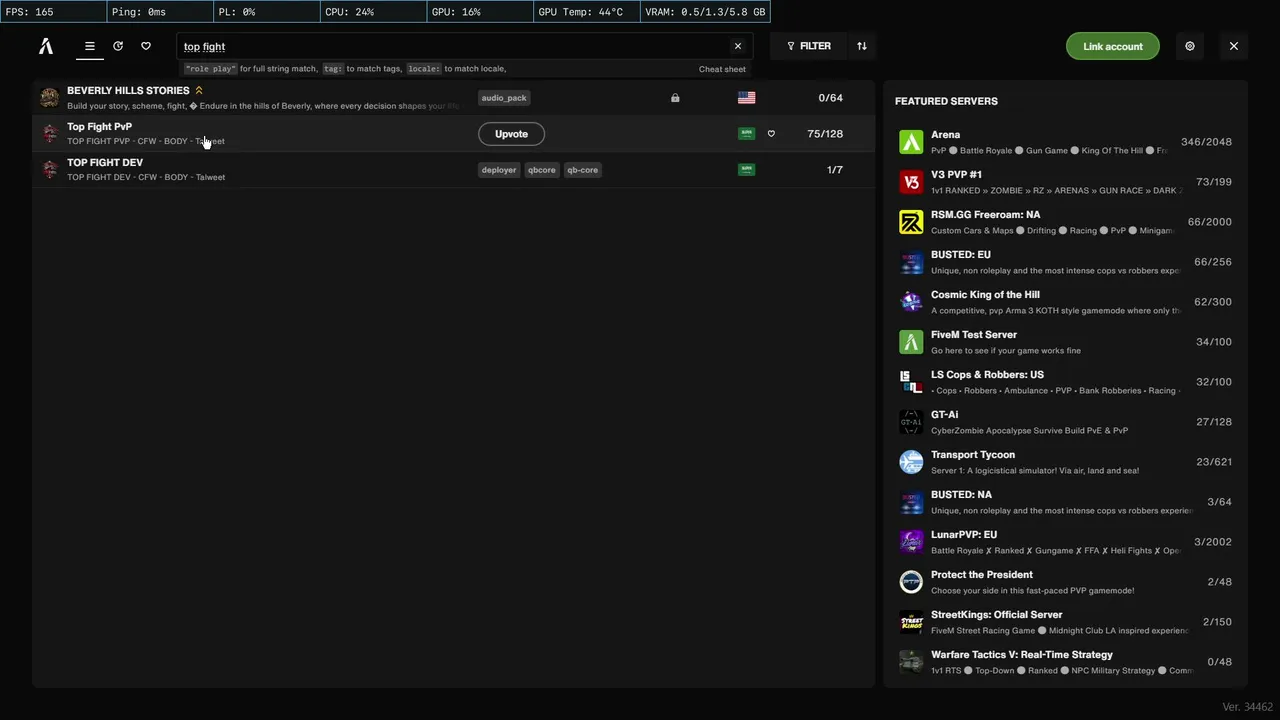
Task: Click the FiveM Test Server icon
Action: tap(911, 342)
